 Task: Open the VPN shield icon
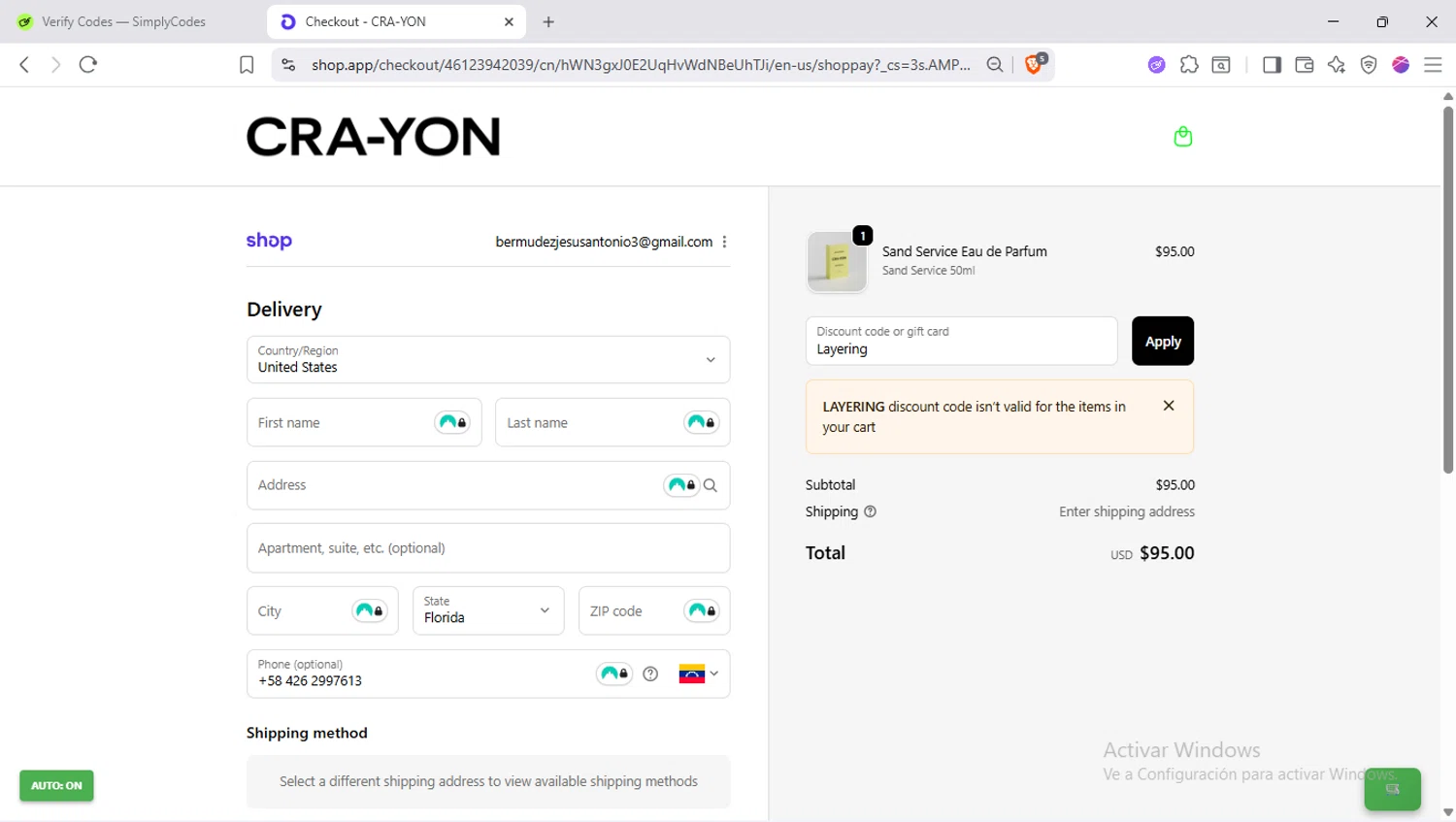coord(1369,65)
